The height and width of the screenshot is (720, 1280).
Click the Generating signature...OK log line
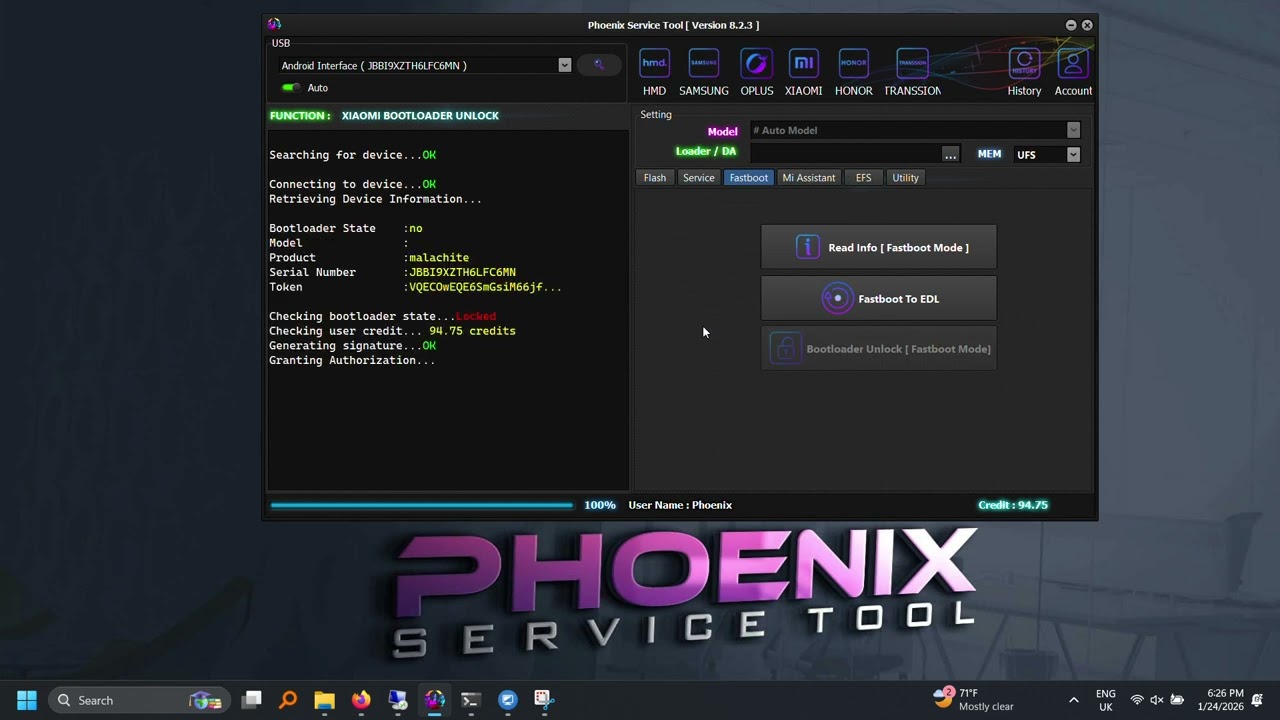(352, 346)
